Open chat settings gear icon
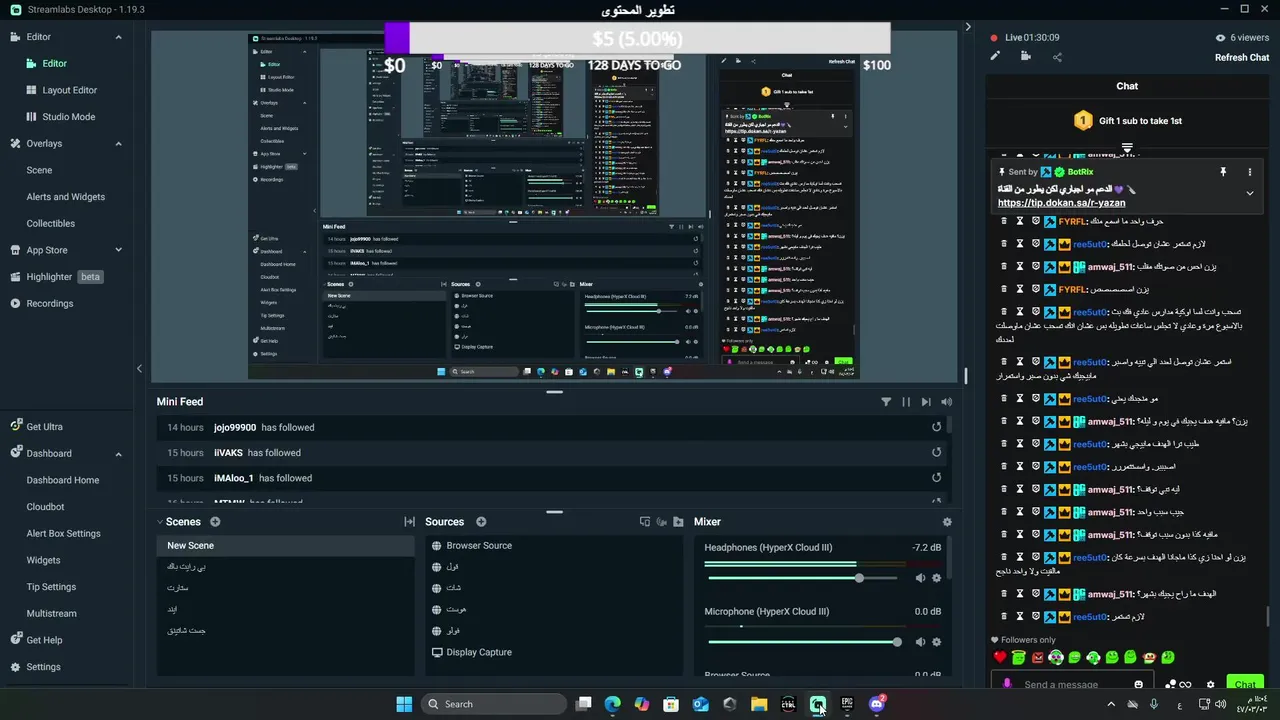Screen dimensions: 1280x720 coord(1210,685)
